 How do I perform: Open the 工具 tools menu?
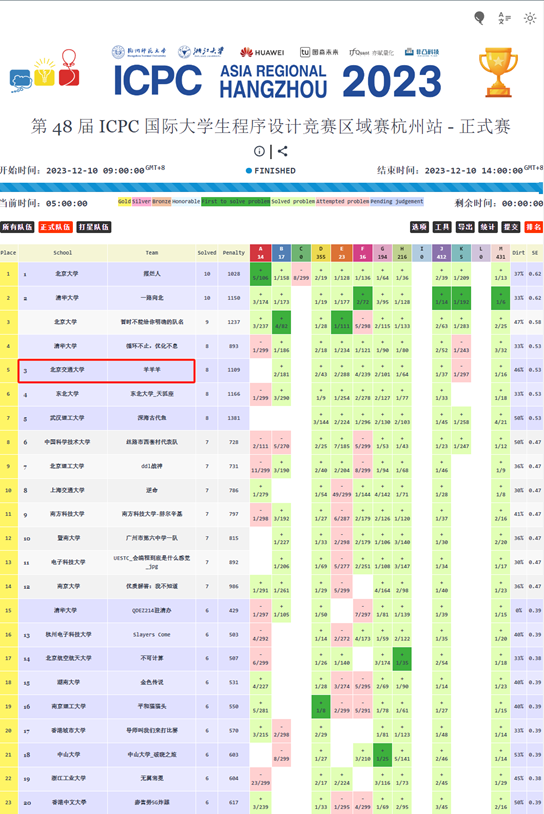(442, 227)
